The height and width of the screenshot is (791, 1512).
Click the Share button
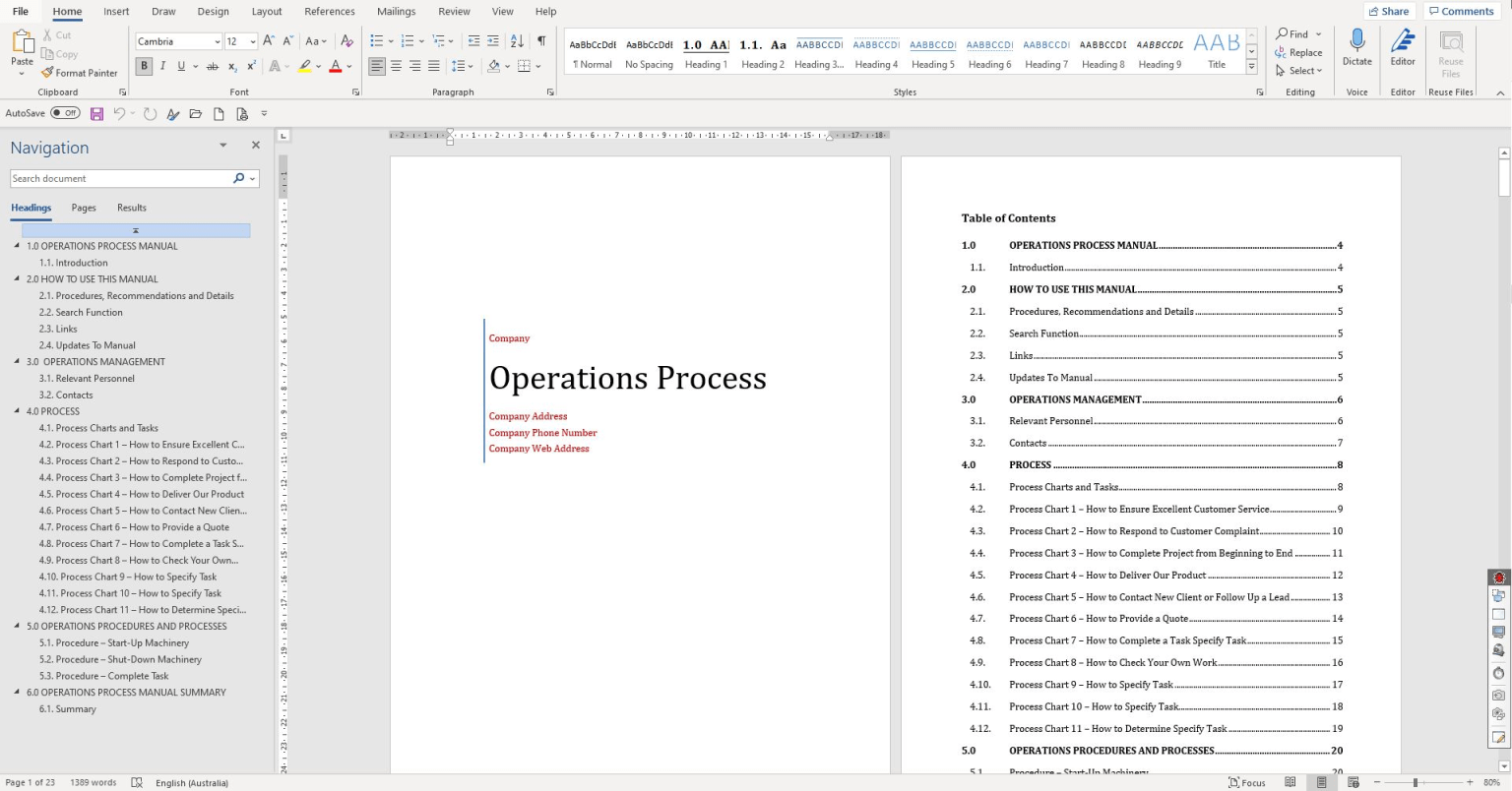coord(1389,12)
